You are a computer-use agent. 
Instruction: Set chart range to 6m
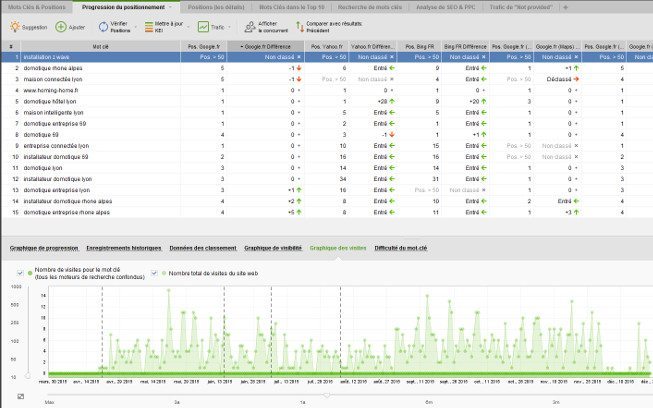(429, 402)
